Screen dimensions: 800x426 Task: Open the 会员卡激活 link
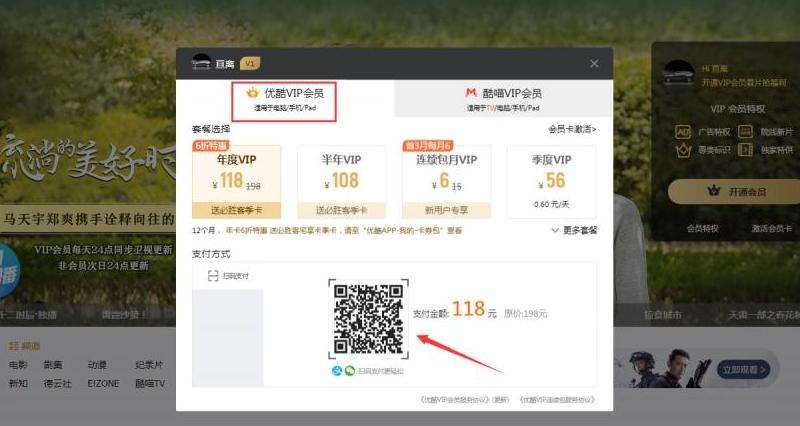[x=571, y=129]
